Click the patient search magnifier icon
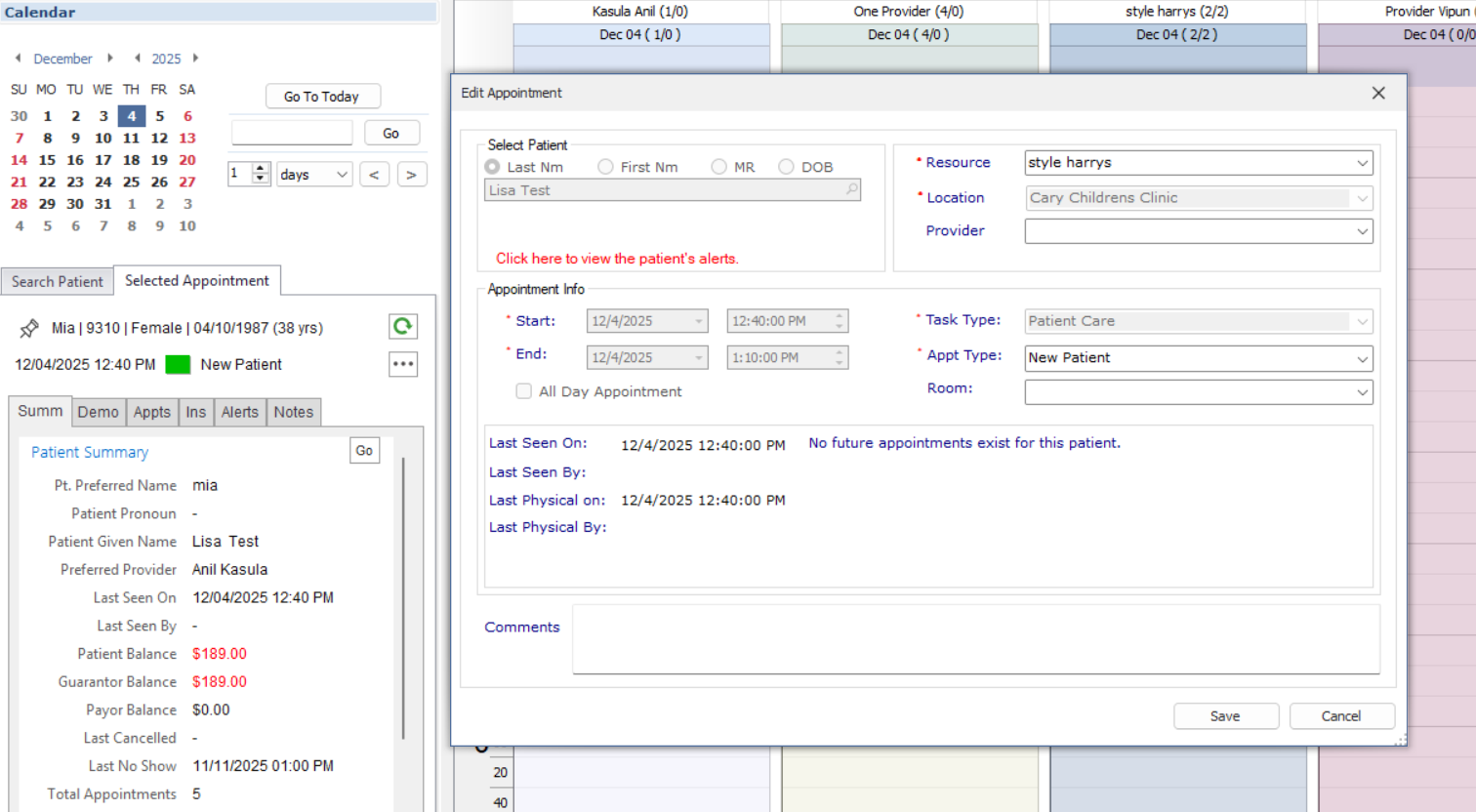1476x812 pixels. 851,189
